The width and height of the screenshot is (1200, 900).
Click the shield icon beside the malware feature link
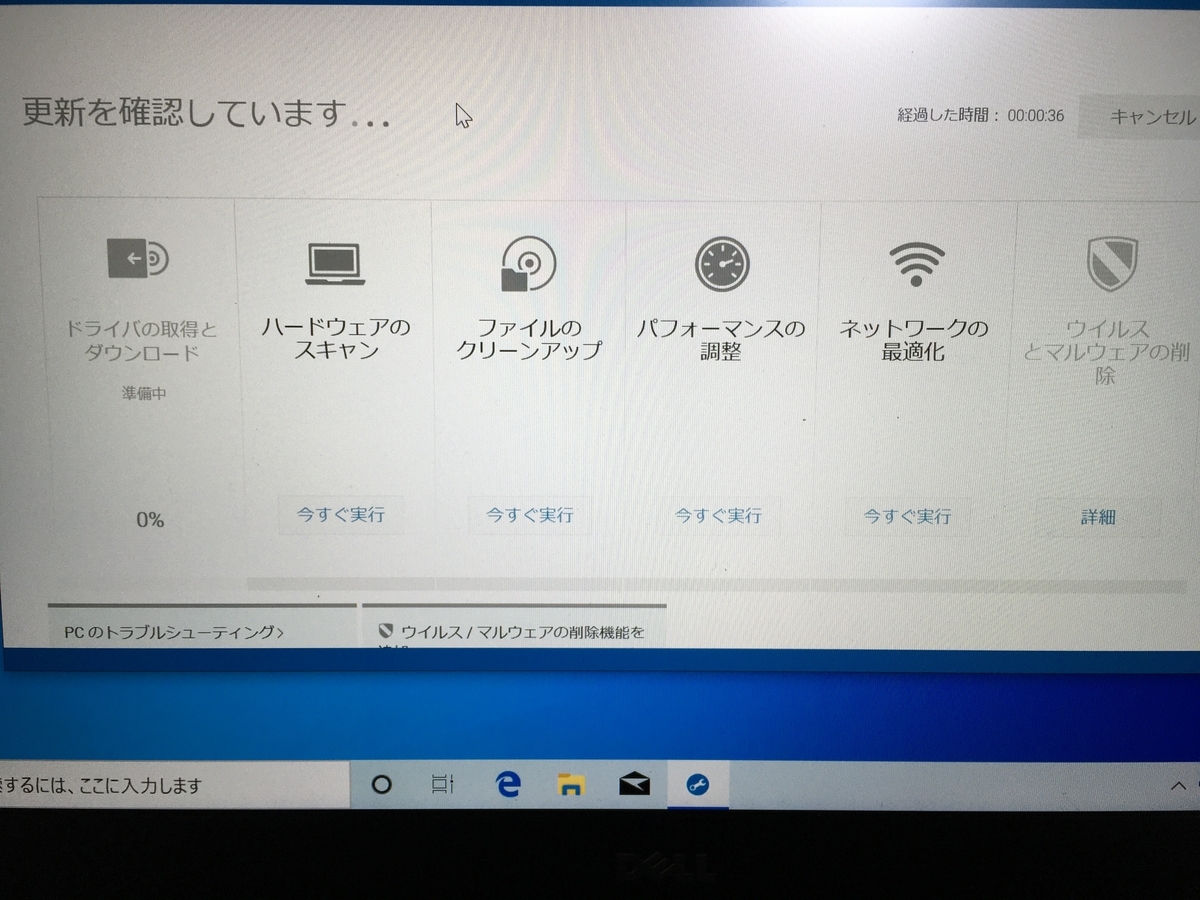click(x=388, y=630)
